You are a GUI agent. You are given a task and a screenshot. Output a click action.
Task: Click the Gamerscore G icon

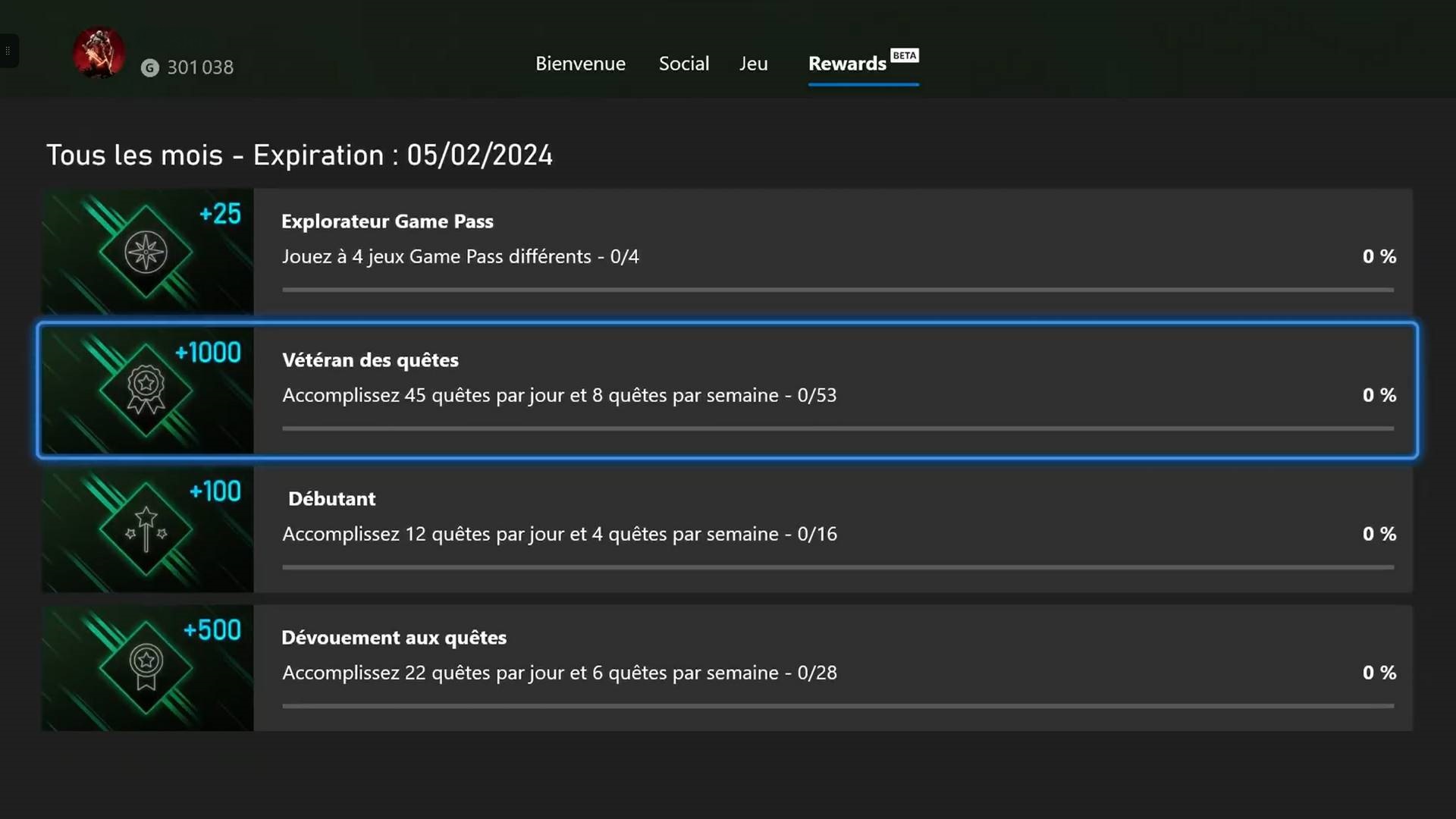click(x=150, y=68)
